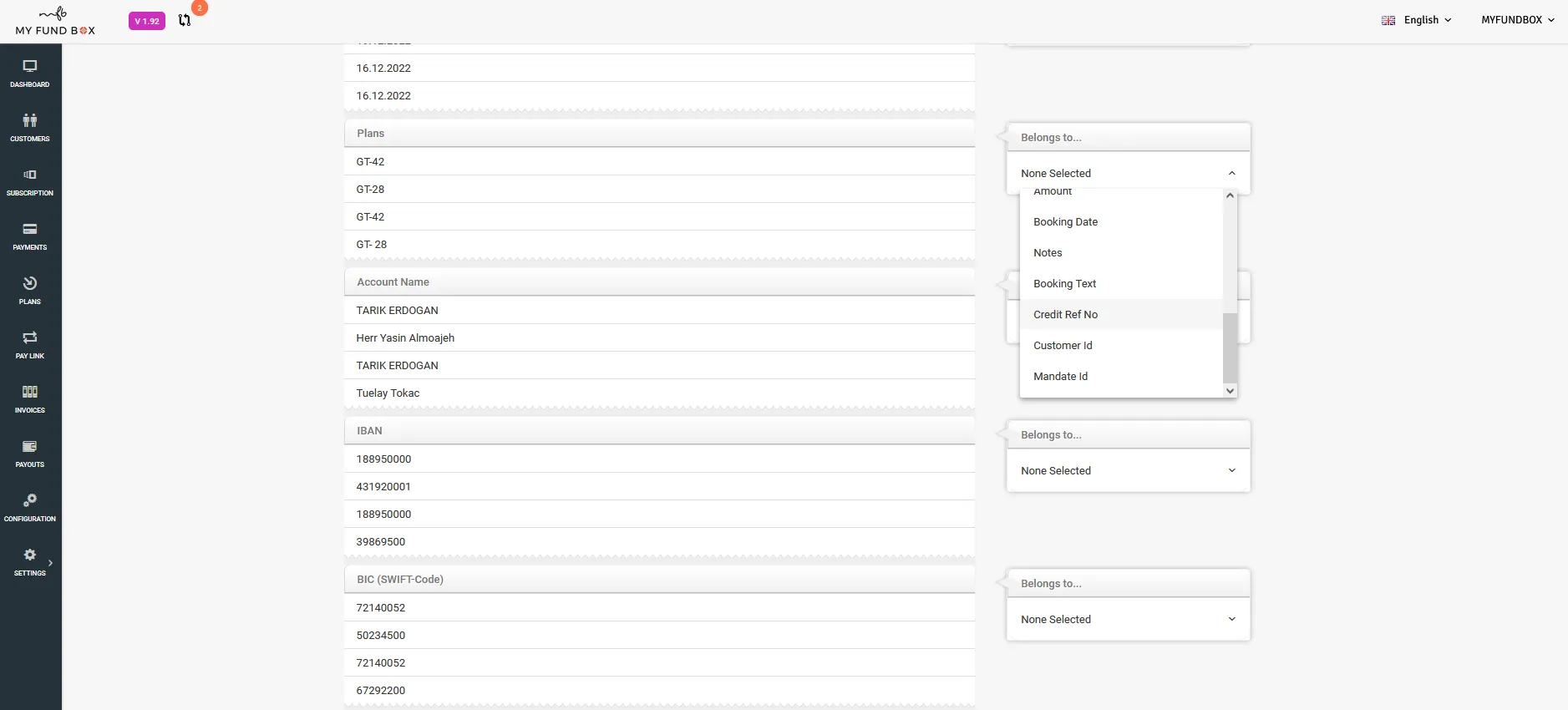Click the 'Tuelay Tokac' row
Screen dimensions: 1568x710
click(659, 393)
